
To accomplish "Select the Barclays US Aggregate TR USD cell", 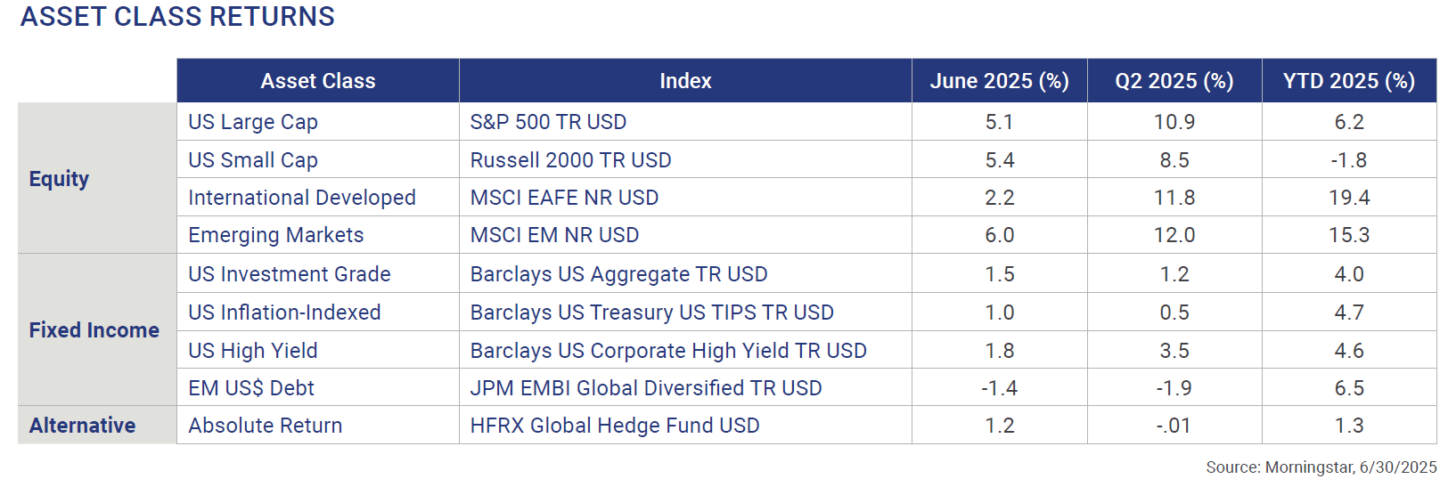I will point(618,274).
